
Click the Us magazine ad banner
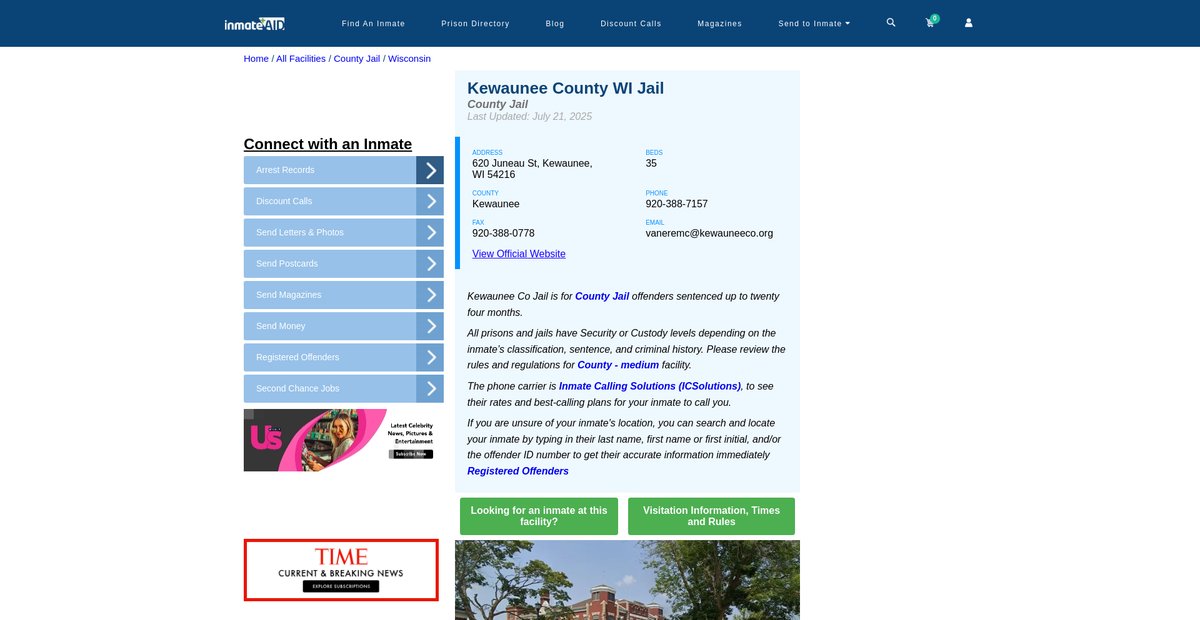coord(341,440)
